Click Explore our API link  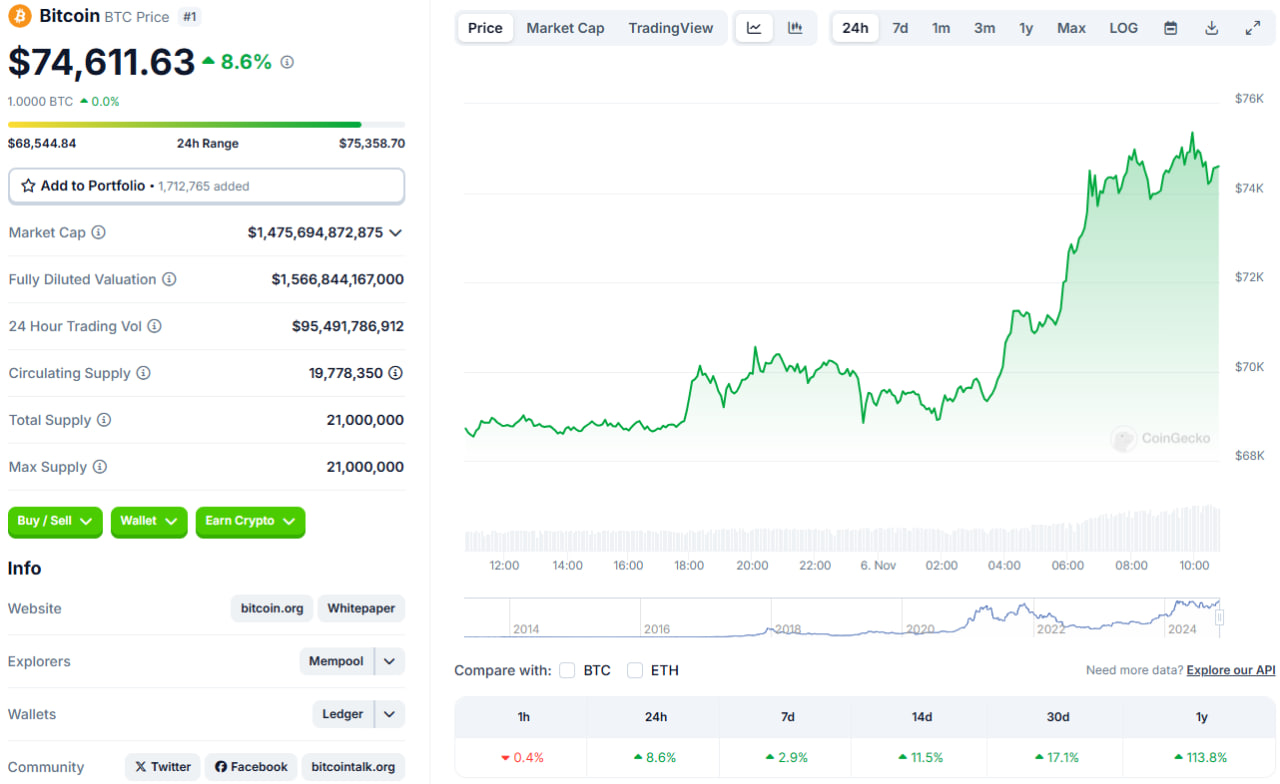point(1231,670)
